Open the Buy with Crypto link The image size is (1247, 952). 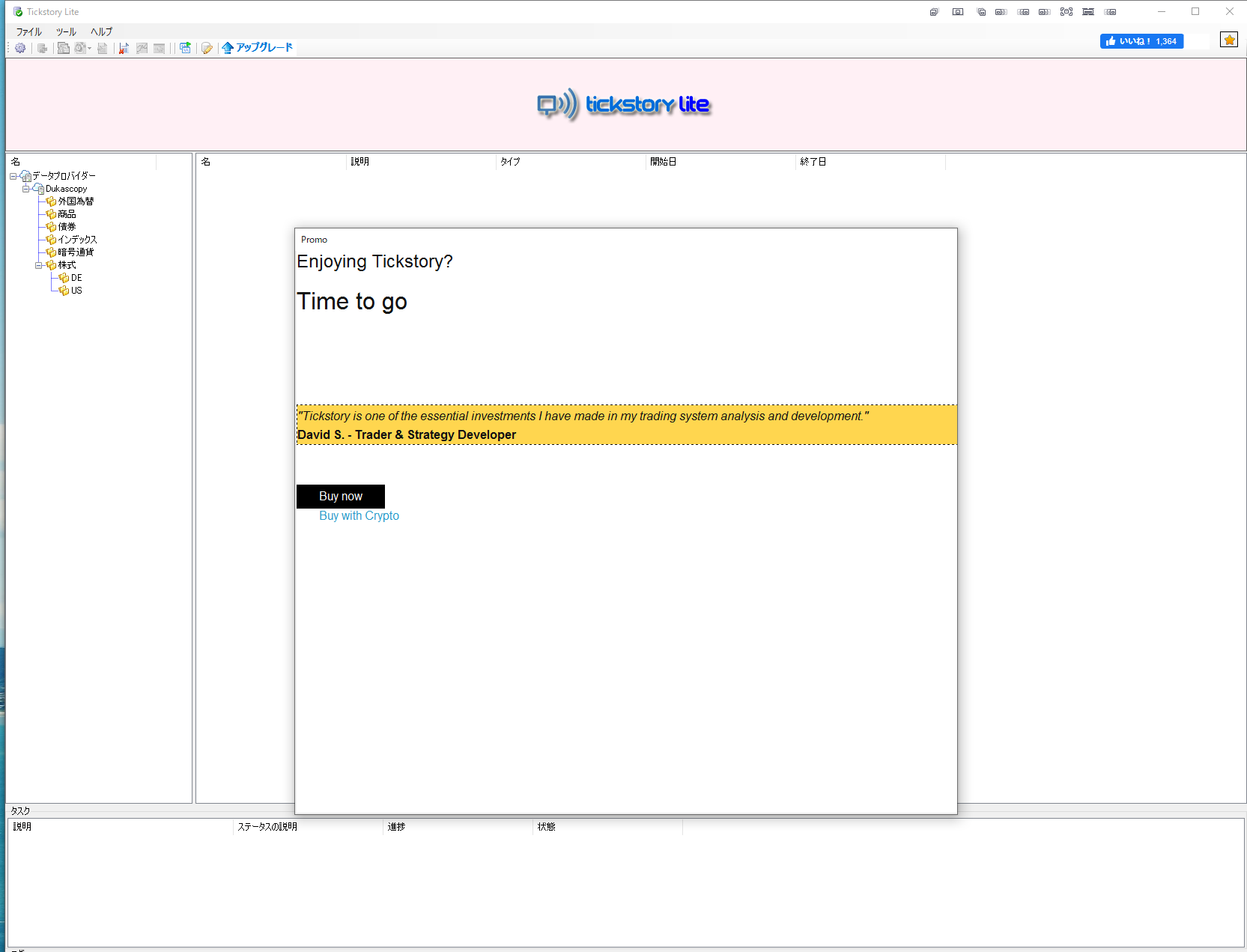pyautogui.click(x=359, y=516)
